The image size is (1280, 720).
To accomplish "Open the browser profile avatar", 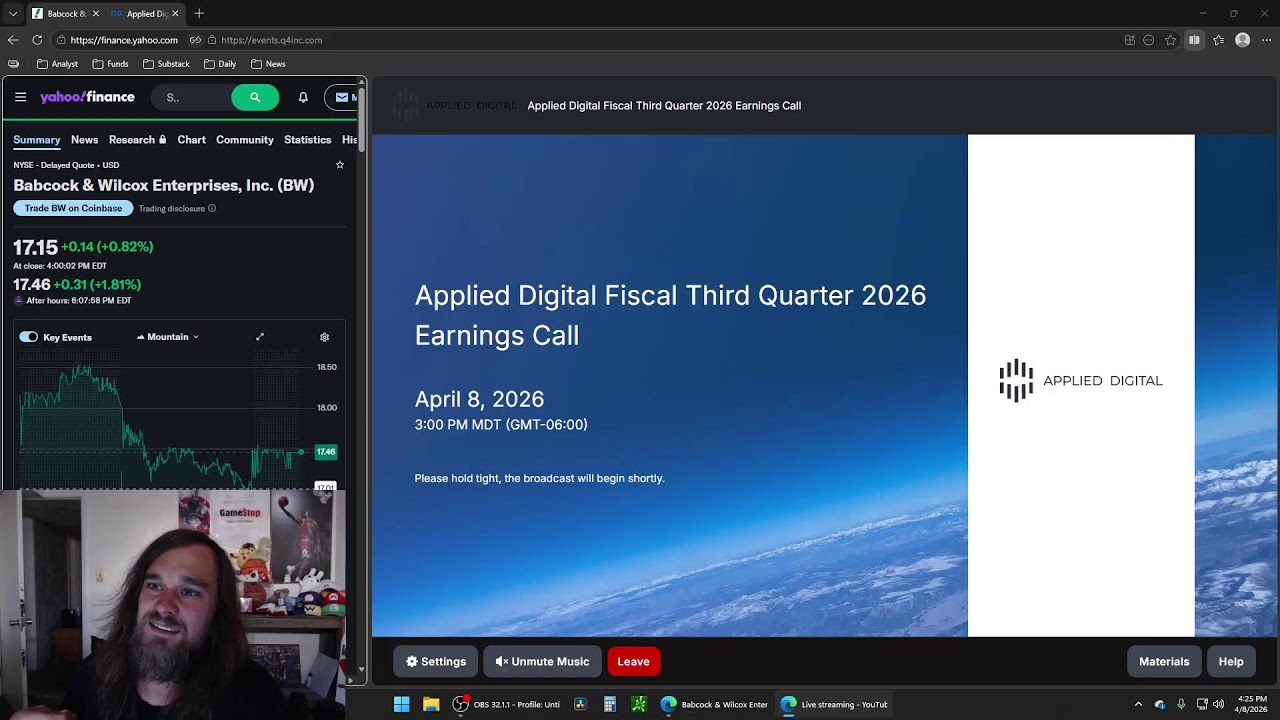I will click(x=1242, y=40).
